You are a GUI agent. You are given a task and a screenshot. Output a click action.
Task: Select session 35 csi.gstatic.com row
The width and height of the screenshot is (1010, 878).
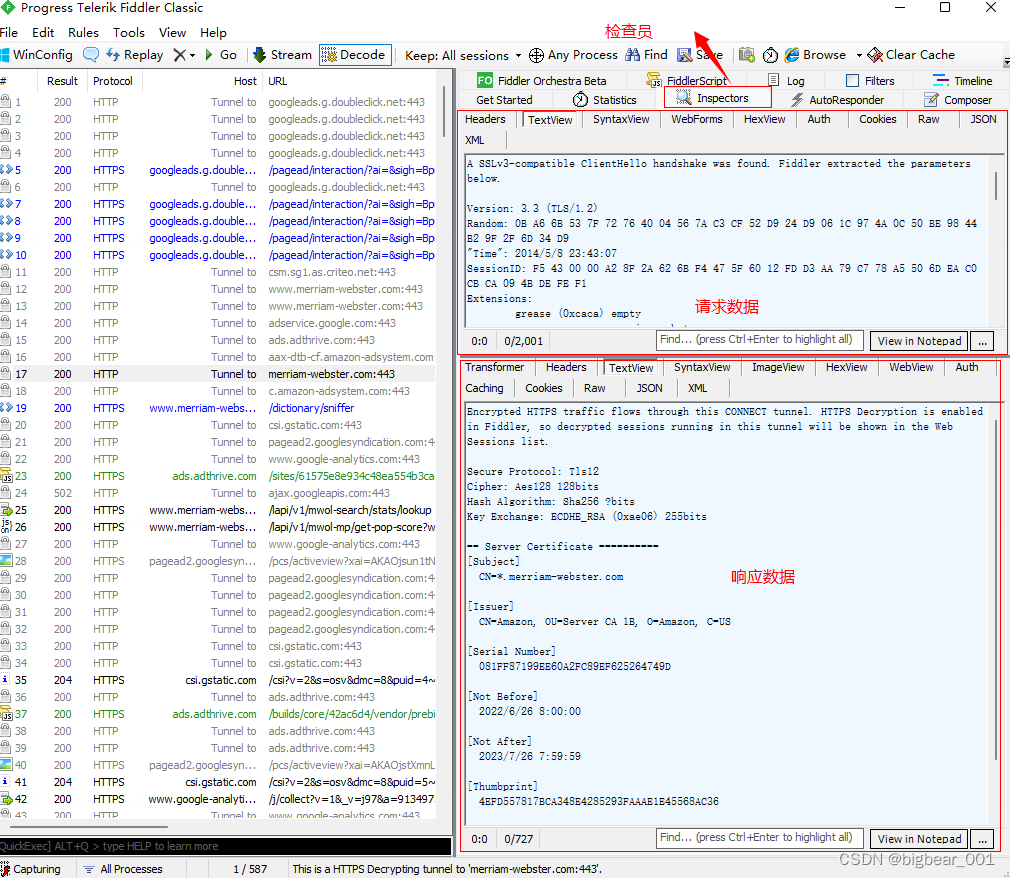click(x=217, y=680)
